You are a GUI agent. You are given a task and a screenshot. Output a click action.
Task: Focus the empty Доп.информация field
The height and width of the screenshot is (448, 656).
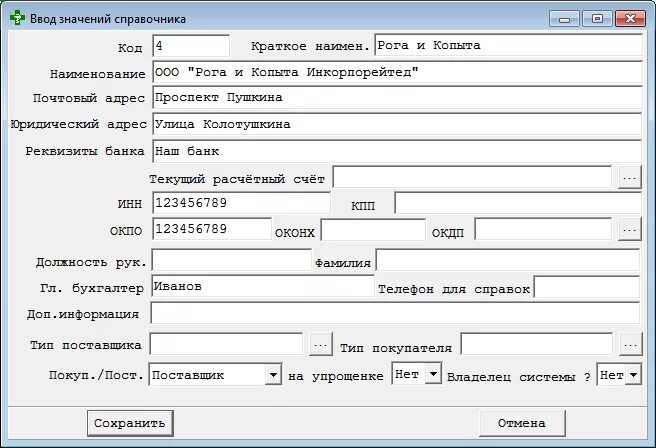tap(395, 313)
